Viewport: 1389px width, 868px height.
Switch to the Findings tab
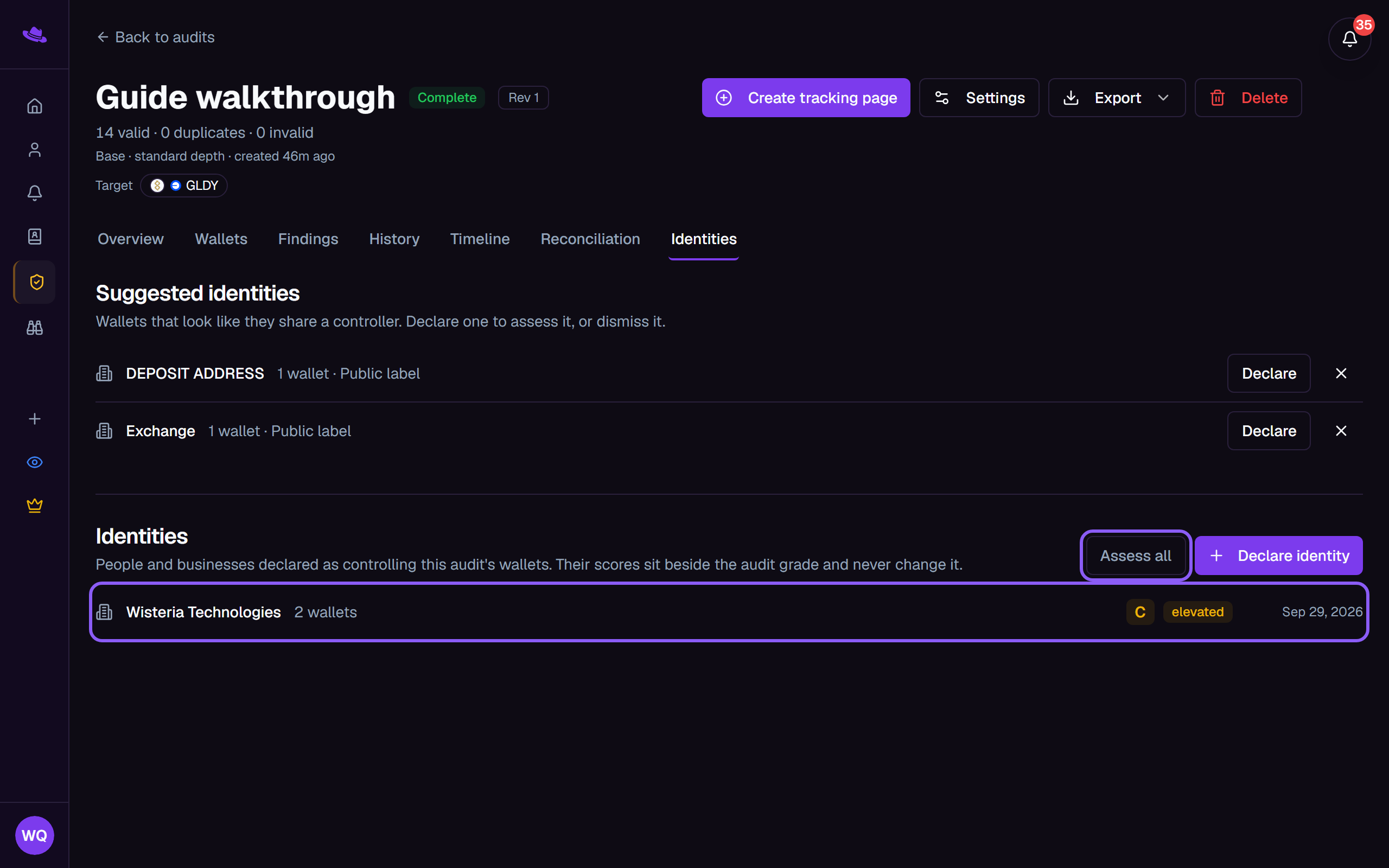(x=308, y=239)
